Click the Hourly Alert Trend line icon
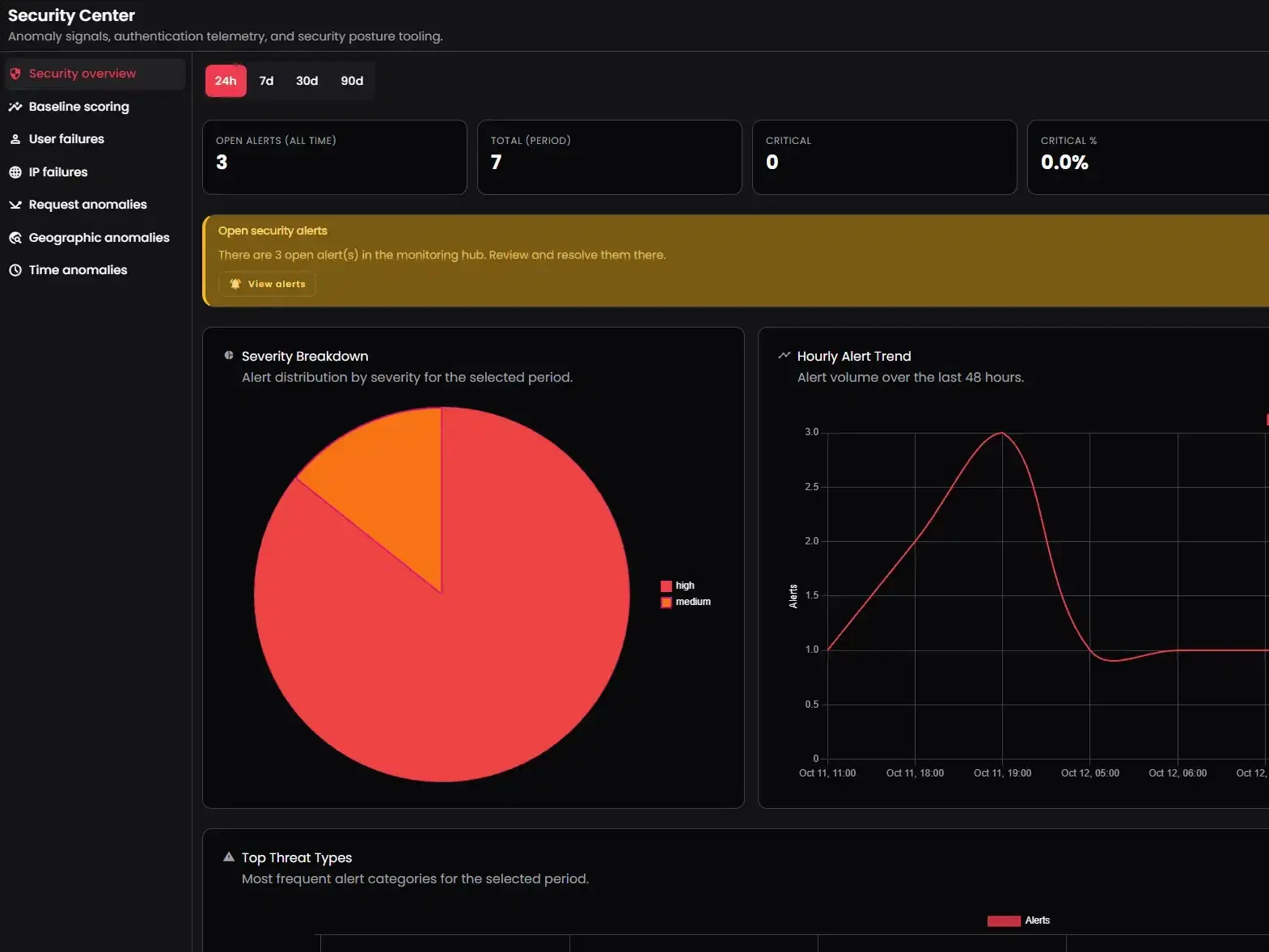Viewport: 1269px width, 952px height. tap(784, 355)
